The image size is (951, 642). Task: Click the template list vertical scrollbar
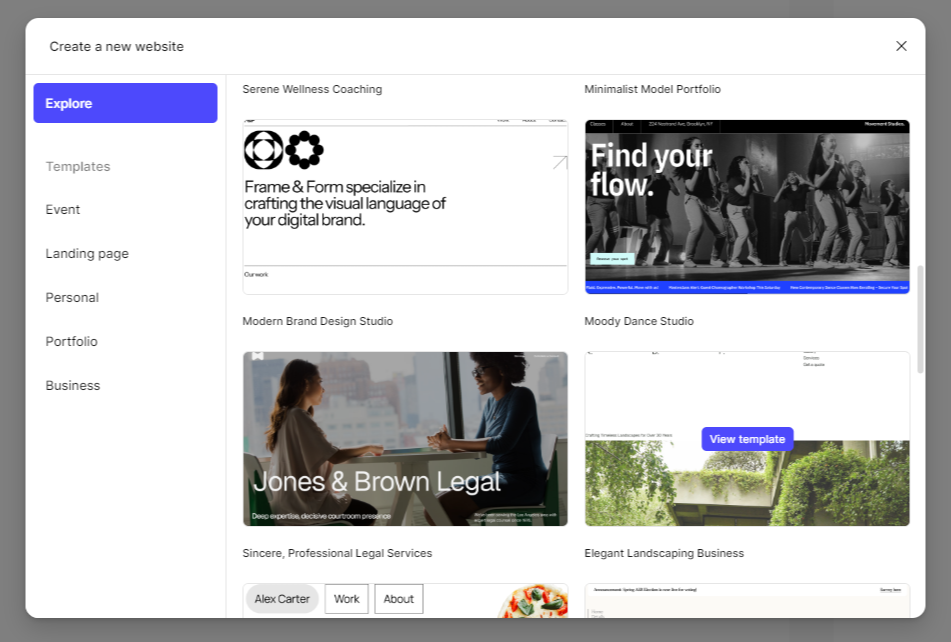(920, 319)
